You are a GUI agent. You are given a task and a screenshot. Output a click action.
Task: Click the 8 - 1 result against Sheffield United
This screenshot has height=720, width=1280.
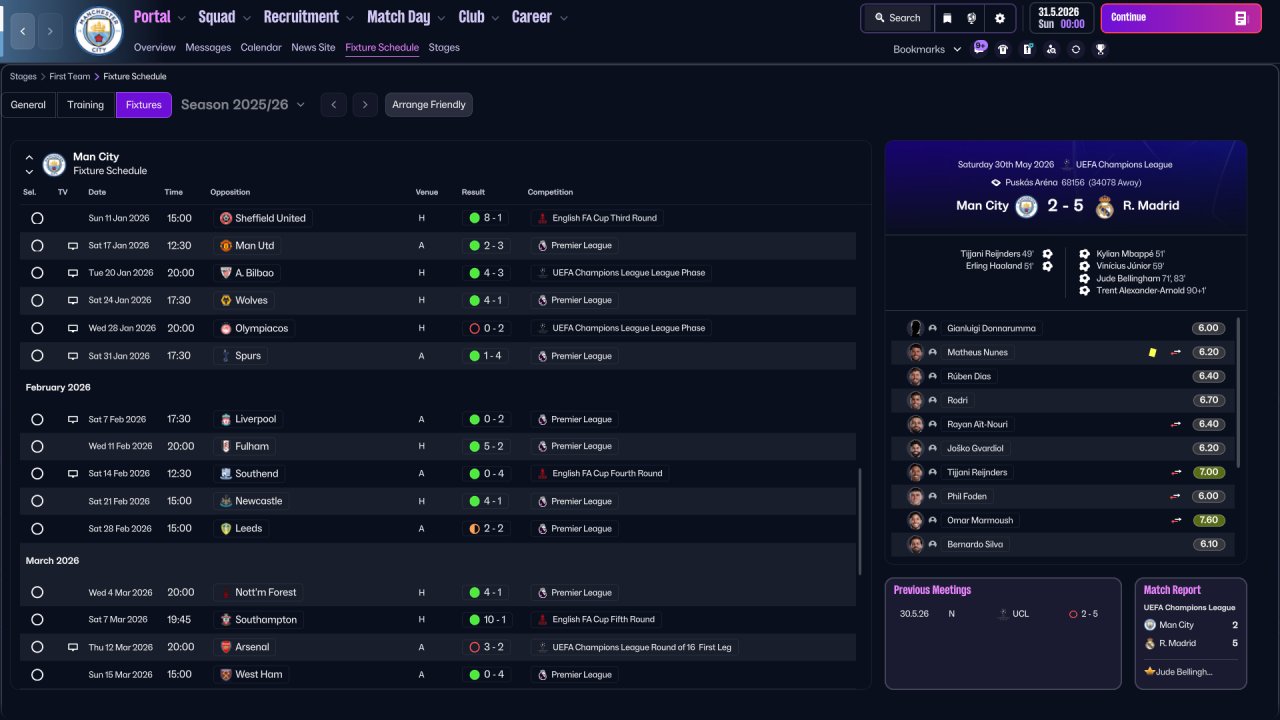click(486, 218)
